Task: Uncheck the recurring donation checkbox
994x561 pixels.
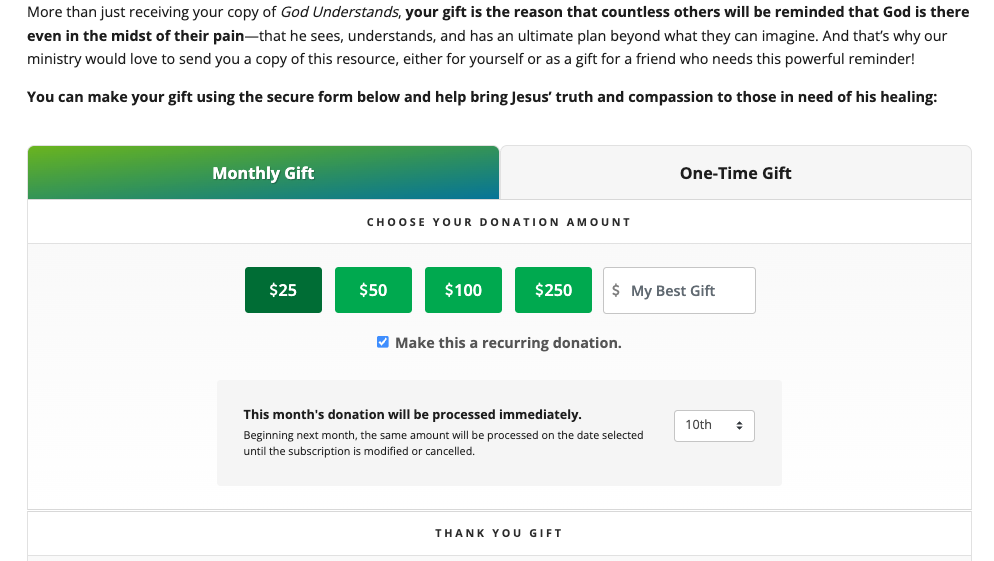Action: coord(383,342)
